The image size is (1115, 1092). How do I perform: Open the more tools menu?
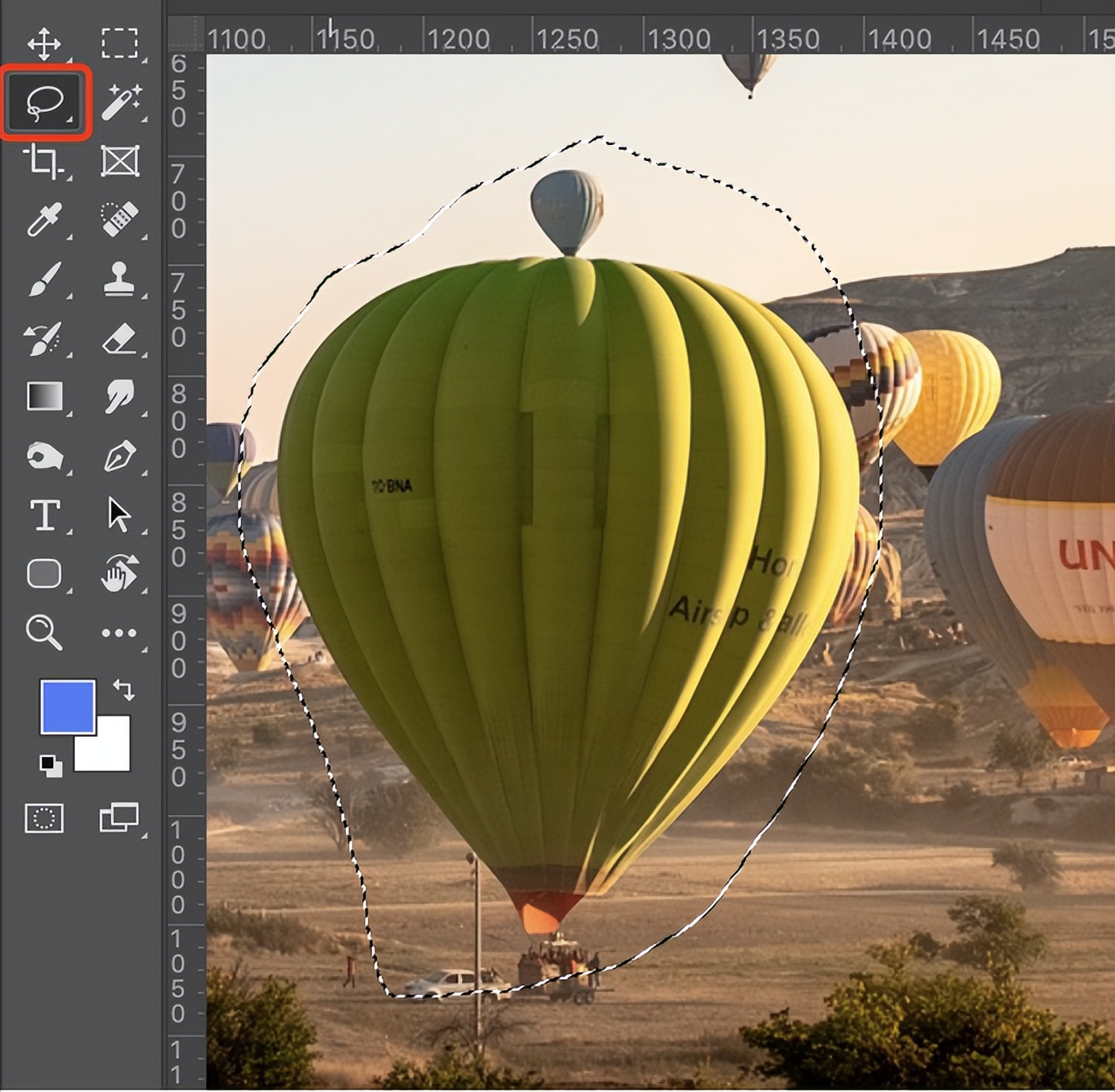[119, 634]
